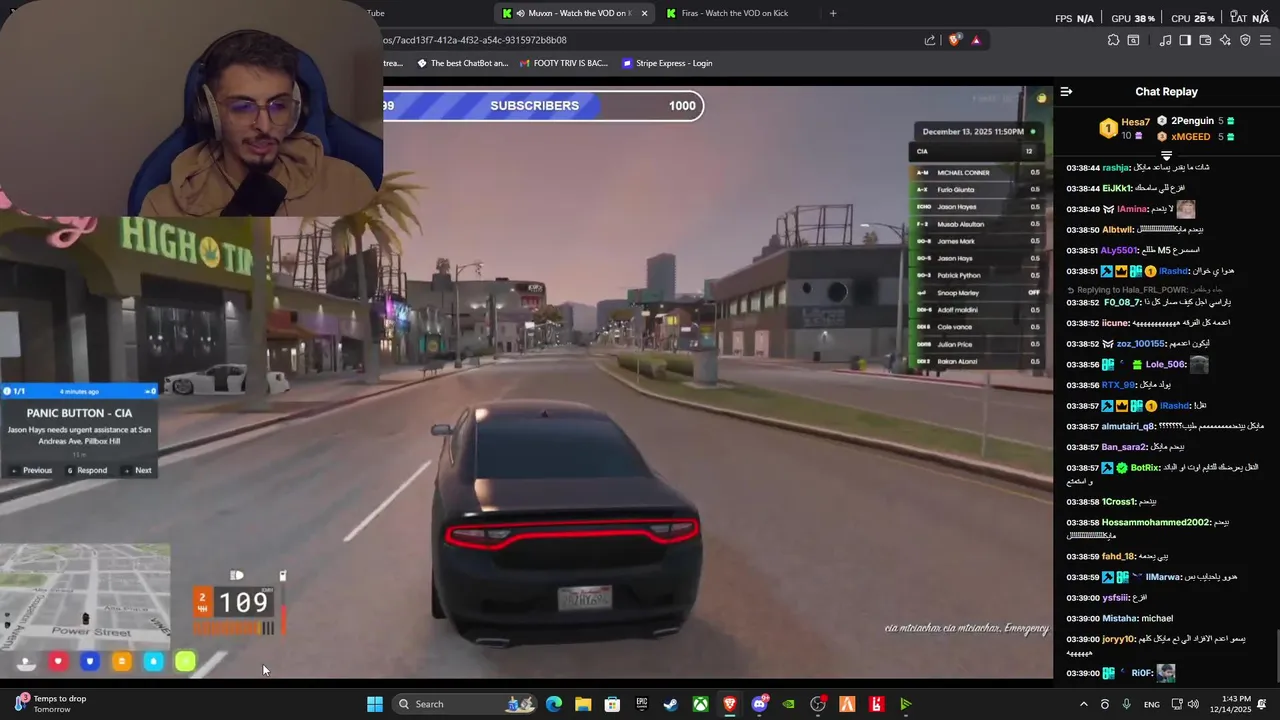Open NVIDIA app from taskbar
Image resolution: width=1280 pixels, height=720 pixels.
pos(789,704)
